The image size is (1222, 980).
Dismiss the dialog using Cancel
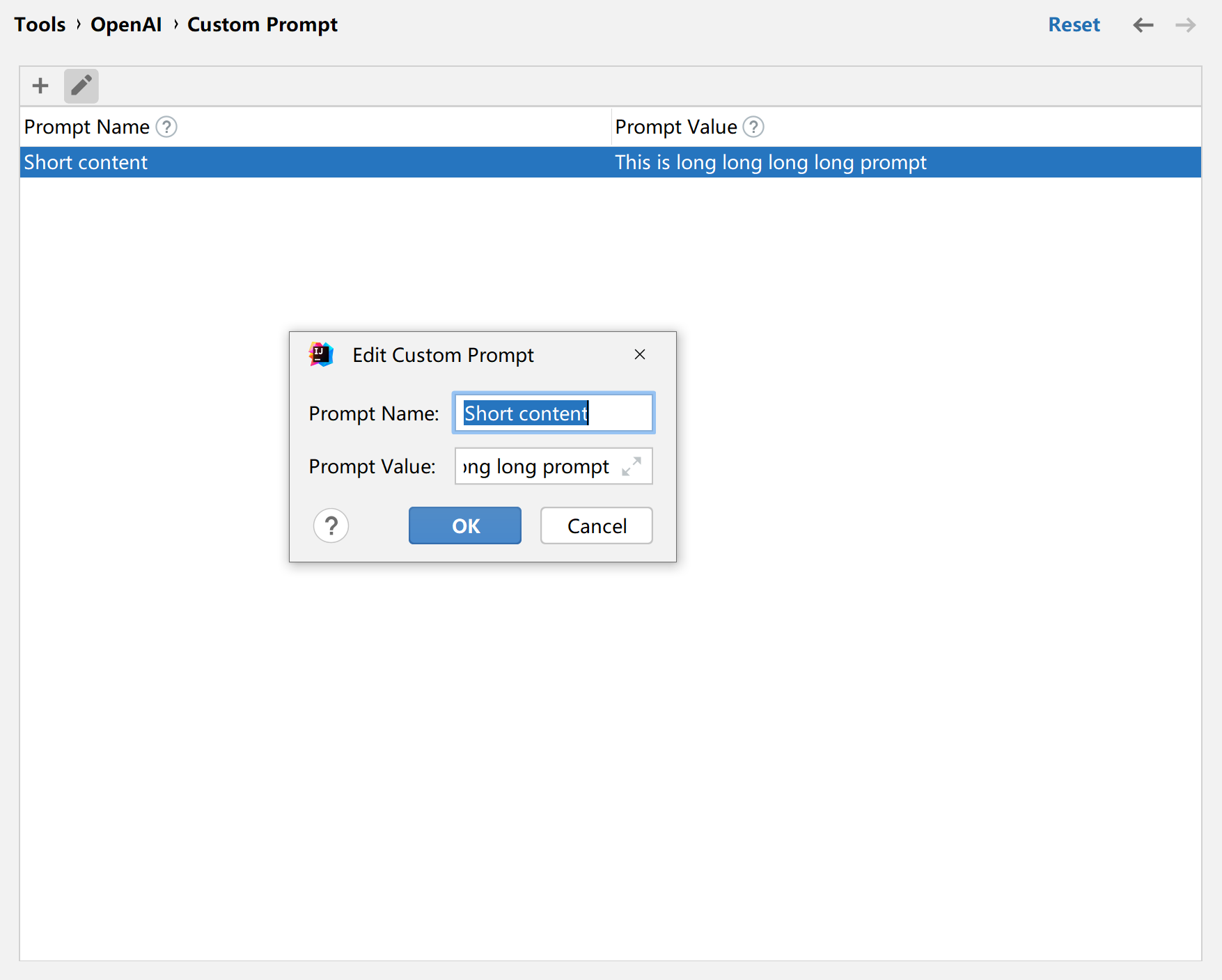(x=596, y=525)
